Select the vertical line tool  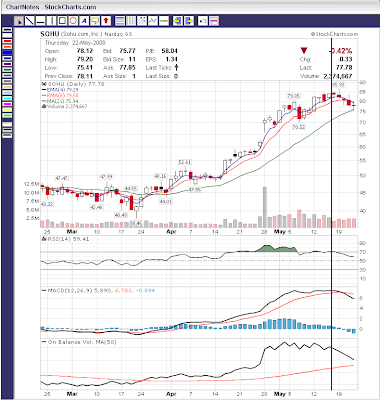coord(51,21)
